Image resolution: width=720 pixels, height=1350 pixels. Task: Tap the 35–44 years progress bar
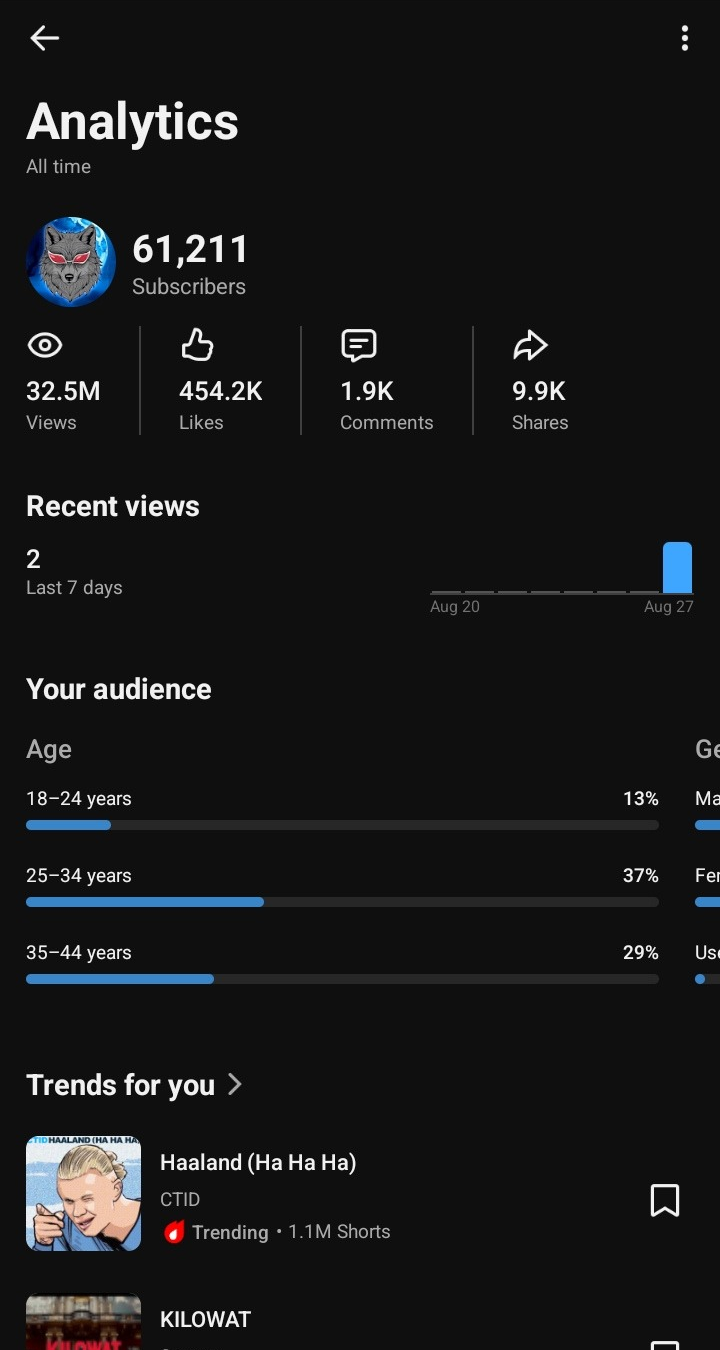coord(342,979)
